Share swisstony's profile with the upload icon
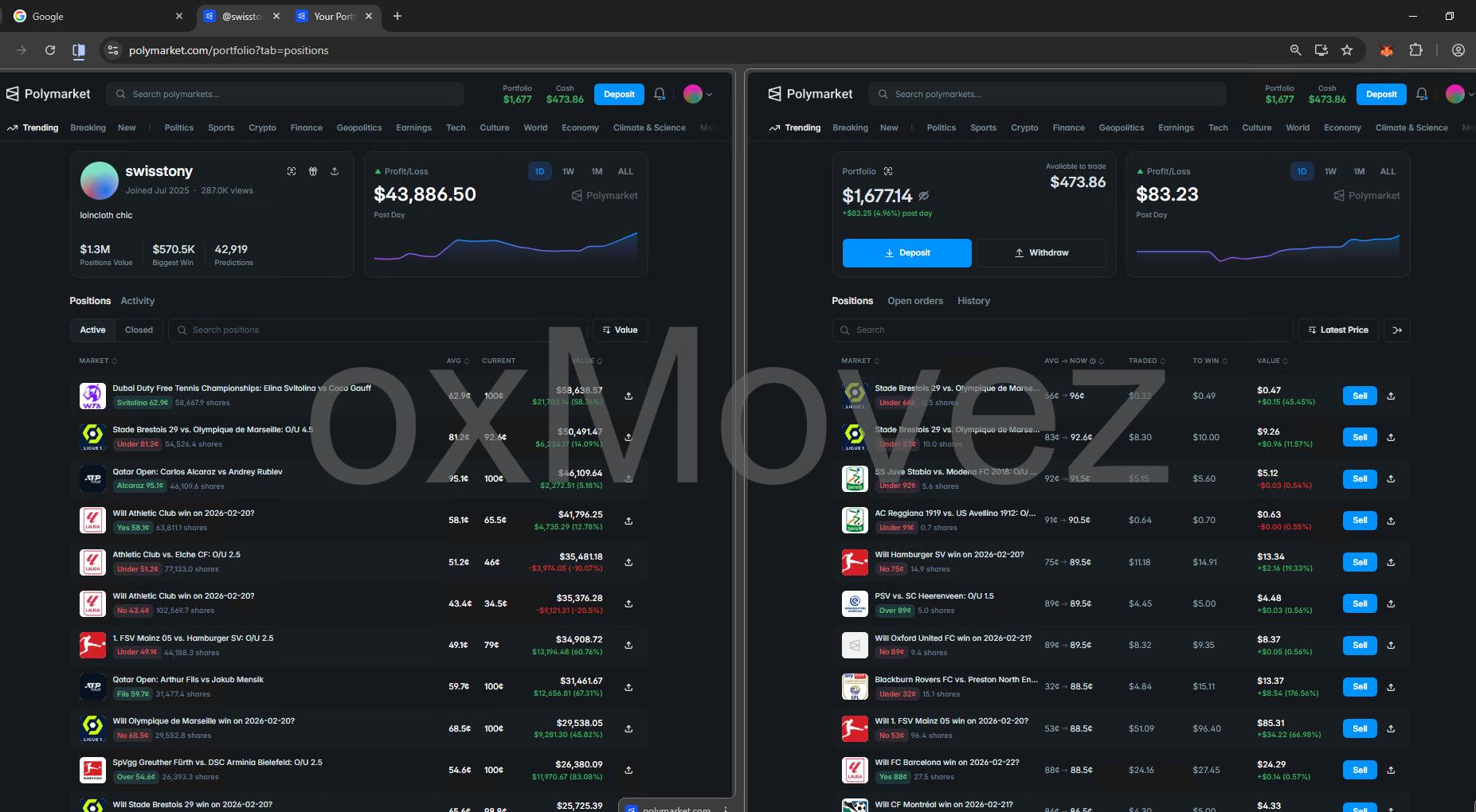This screenshot has height=812, width=1476. (335, 171)
